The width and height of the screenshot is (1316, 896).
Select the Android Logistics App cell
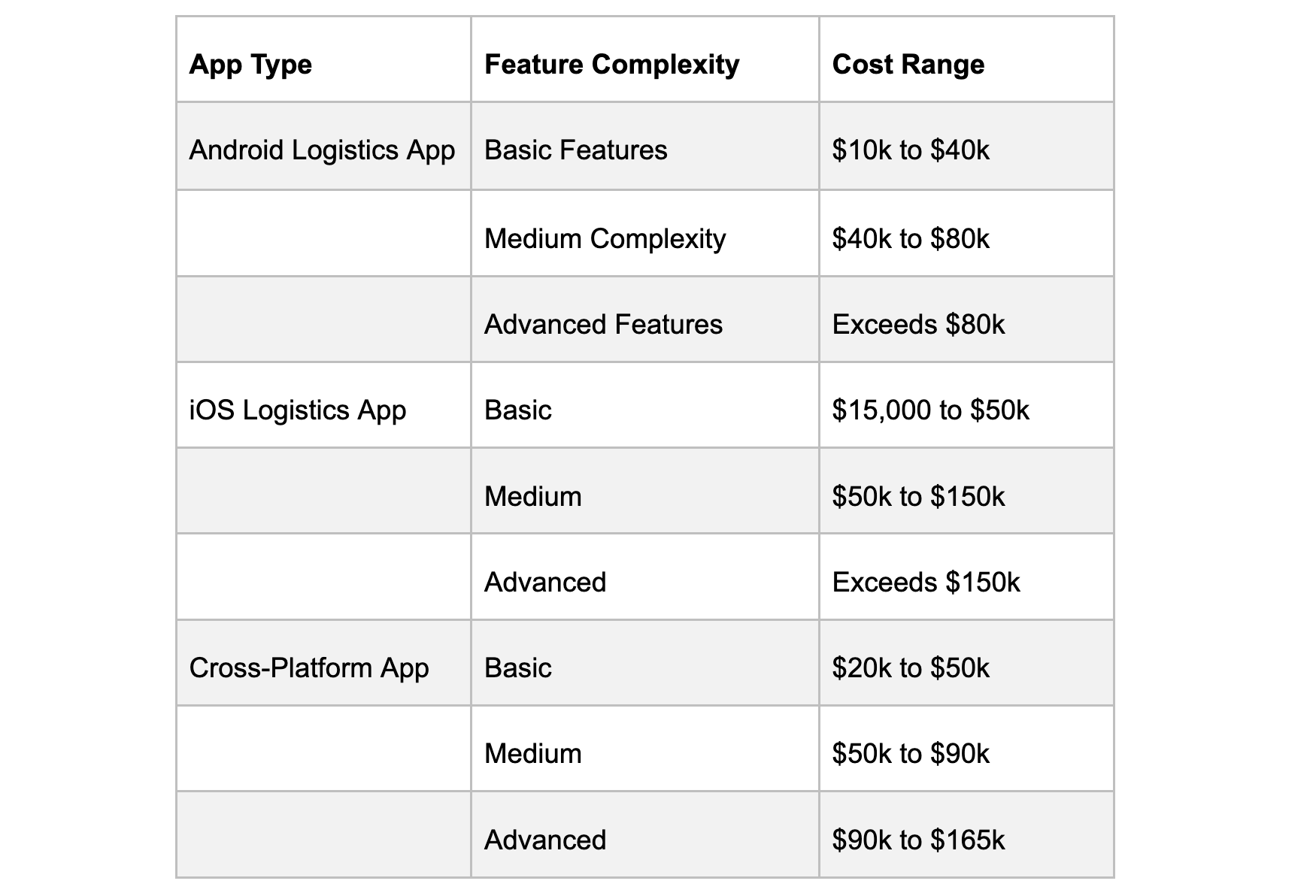[323, 146]
